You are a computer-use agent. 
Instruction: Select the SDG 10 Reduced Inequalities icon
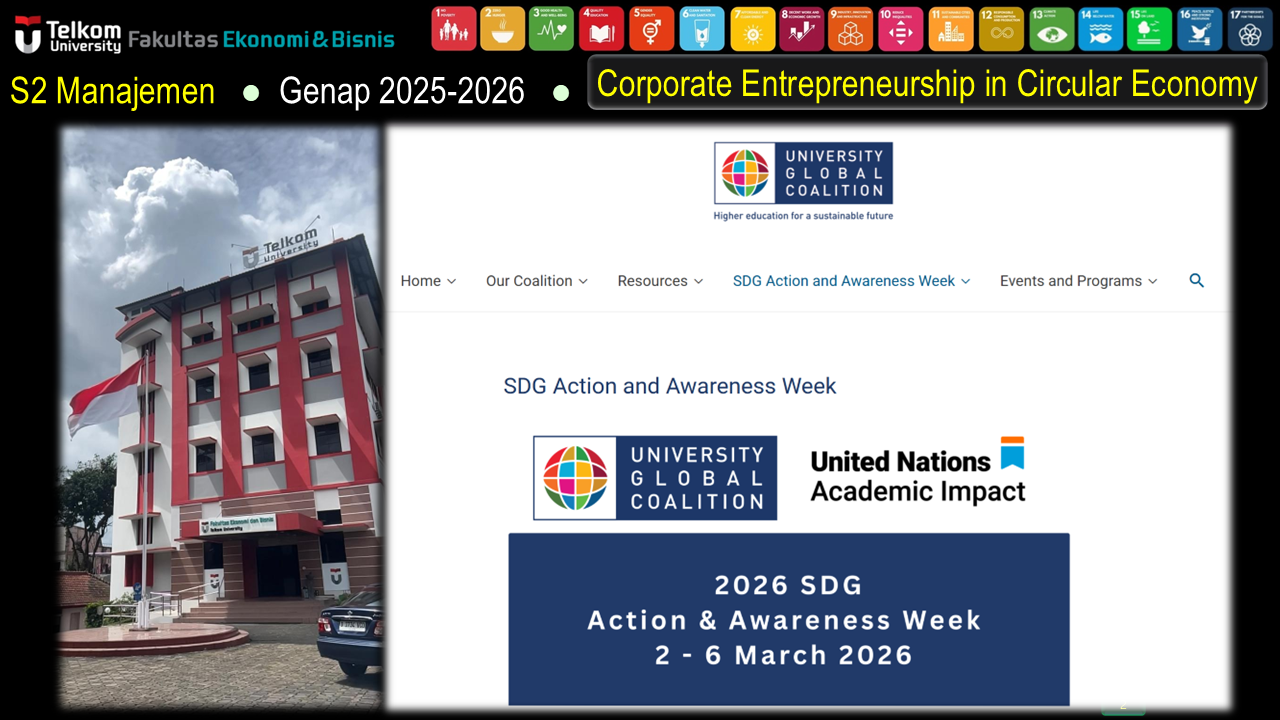(901, 28)
